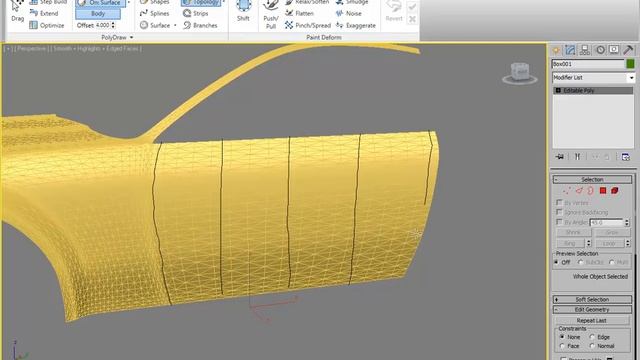Choose the Optimize tool
The height and width of the screenshot is (360, 640).
coord(47,25)
